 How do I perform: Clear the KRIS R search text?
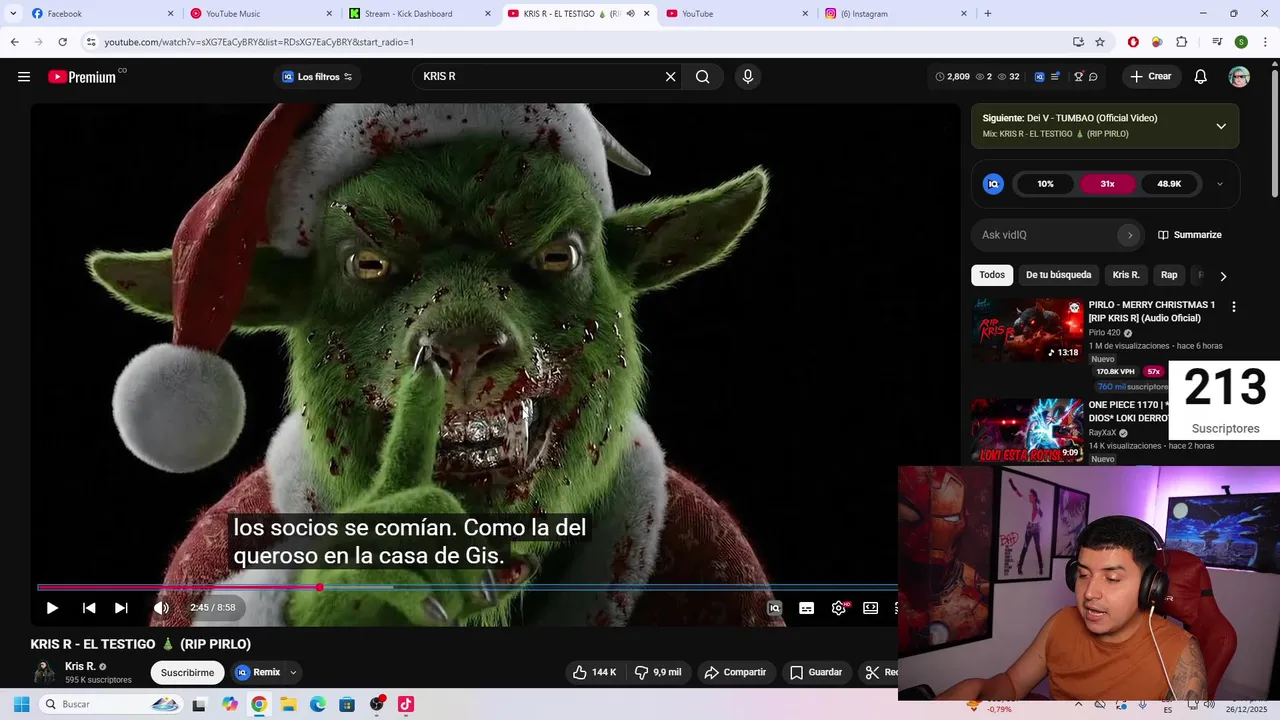coord(671,77)
